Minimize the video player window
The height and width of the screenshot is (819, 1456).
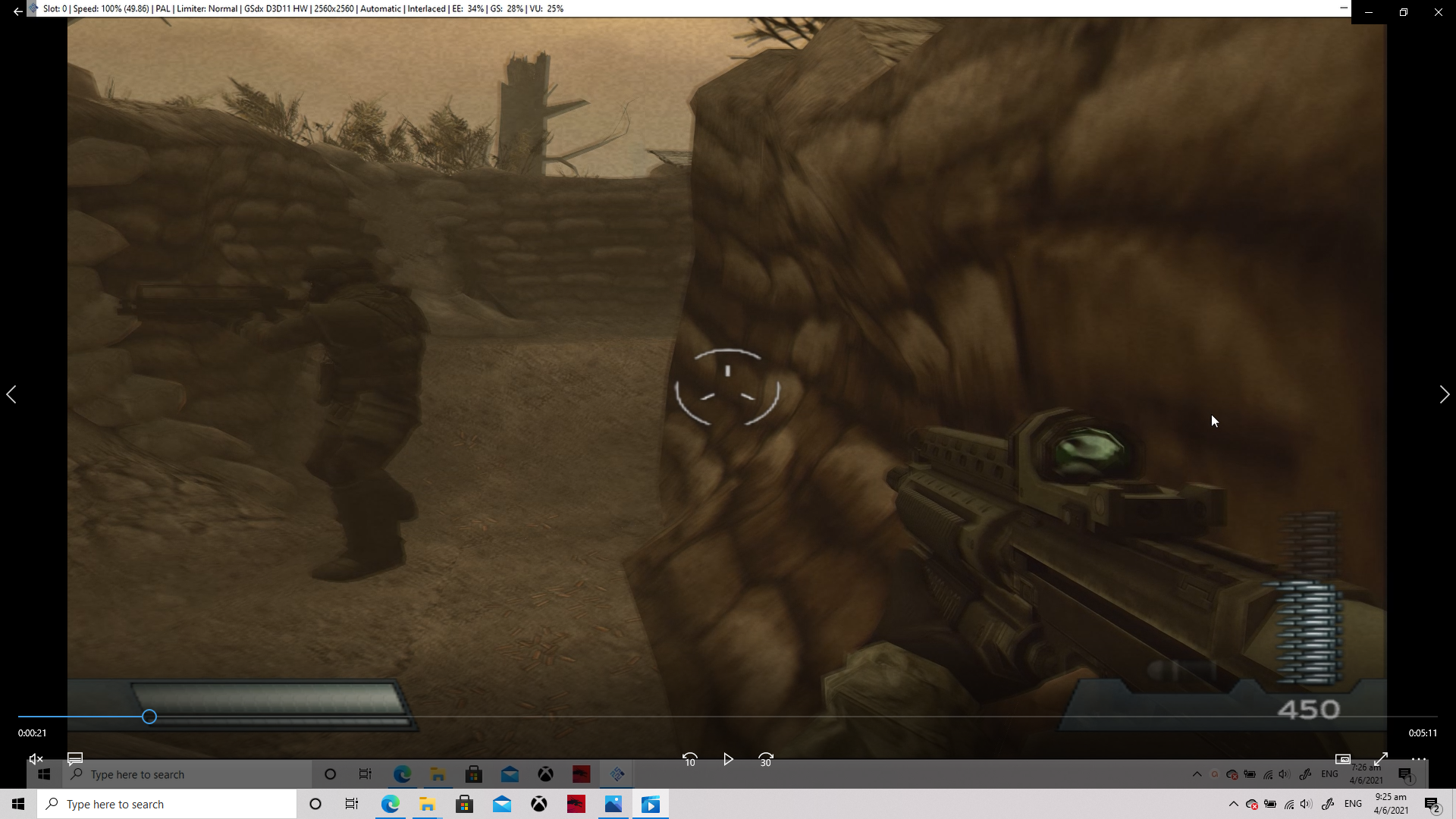point(1369,12)
